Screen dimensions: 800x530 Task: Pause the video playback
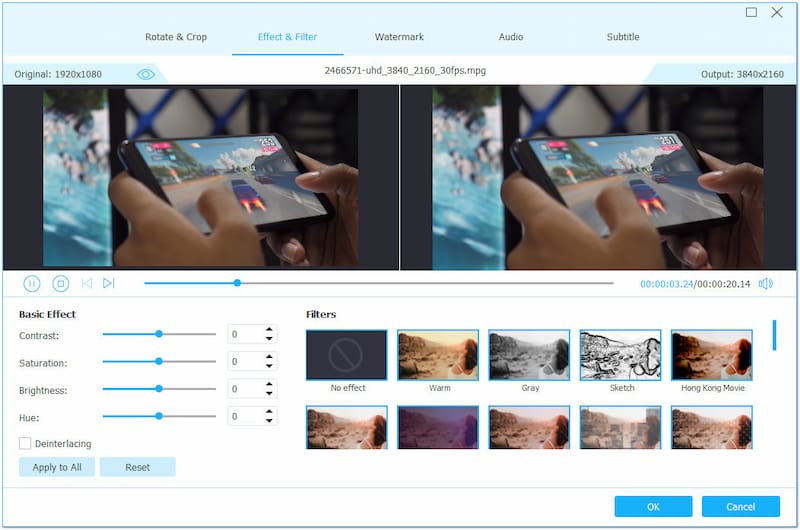[32, 284]
